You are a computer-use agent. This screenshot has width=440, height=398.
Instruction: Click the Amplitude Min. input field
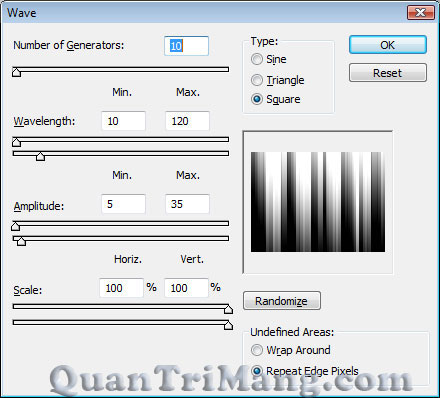pyautogui.click(x=123, y=204)
